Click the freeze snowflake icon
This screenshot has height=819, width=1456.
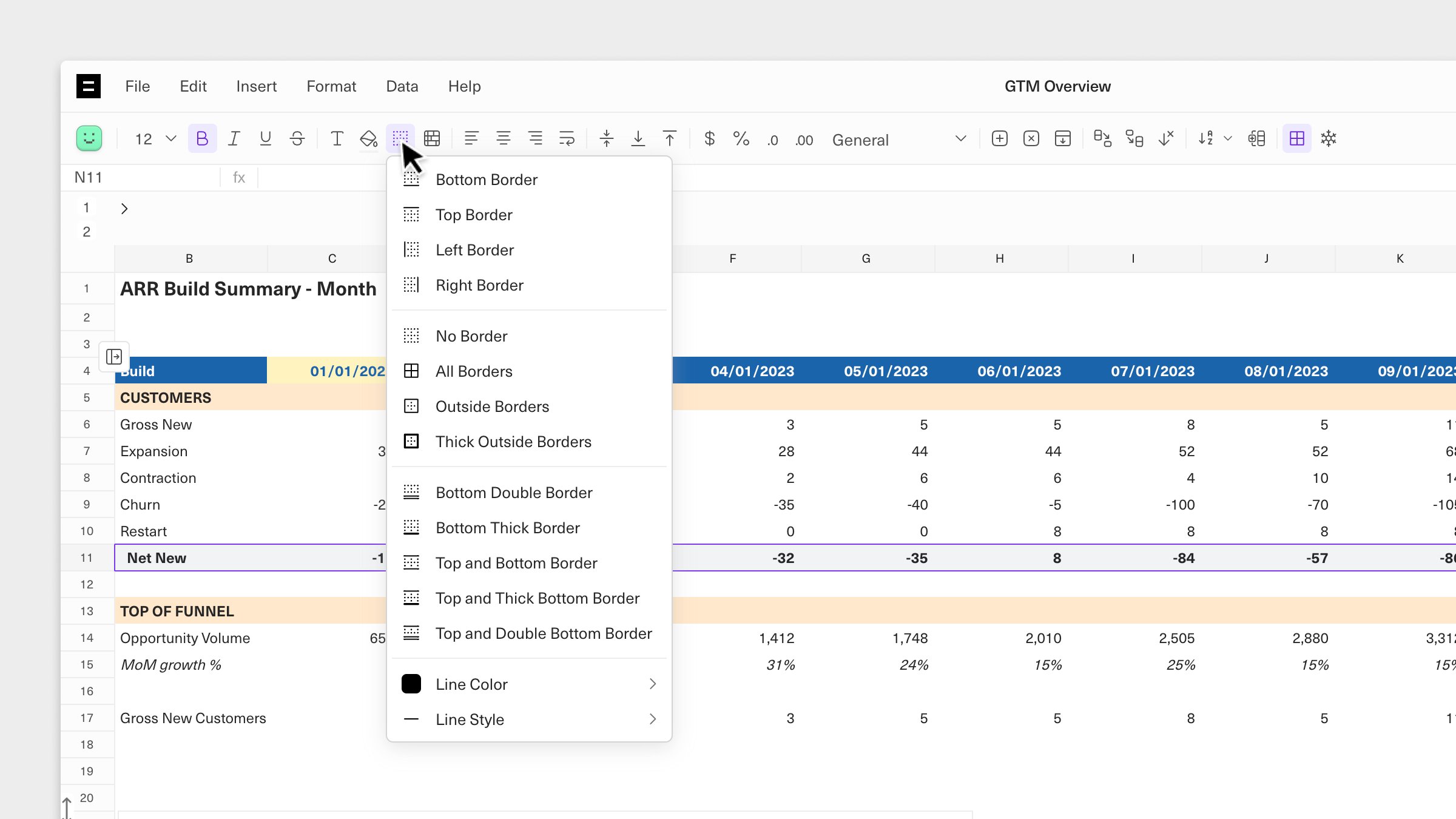point(1329,139)
